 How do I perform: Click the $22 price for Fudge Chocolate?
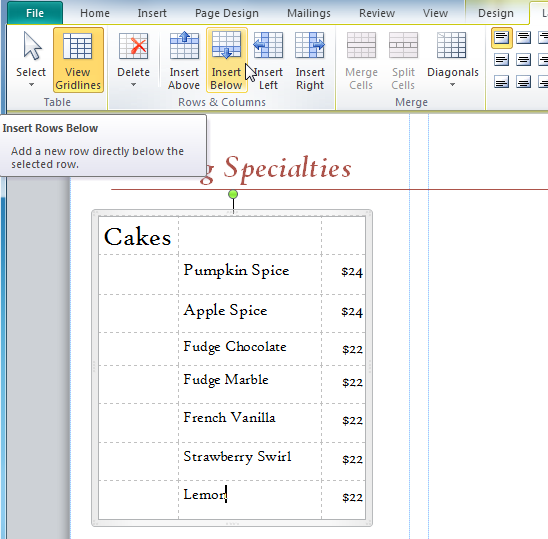coord(352,349)
